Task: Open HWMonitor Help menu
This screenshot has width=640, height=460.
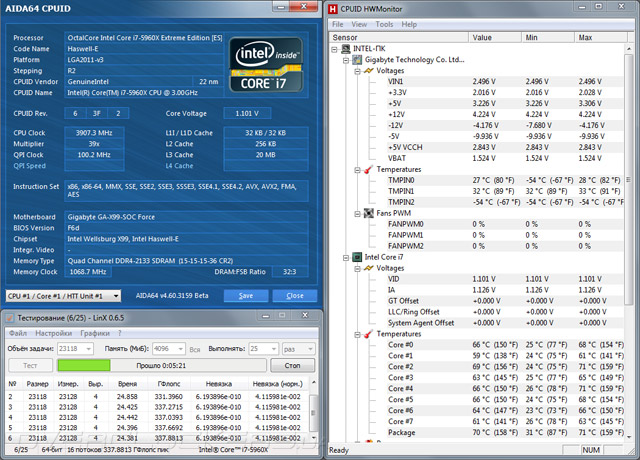Action: point(409,24)
